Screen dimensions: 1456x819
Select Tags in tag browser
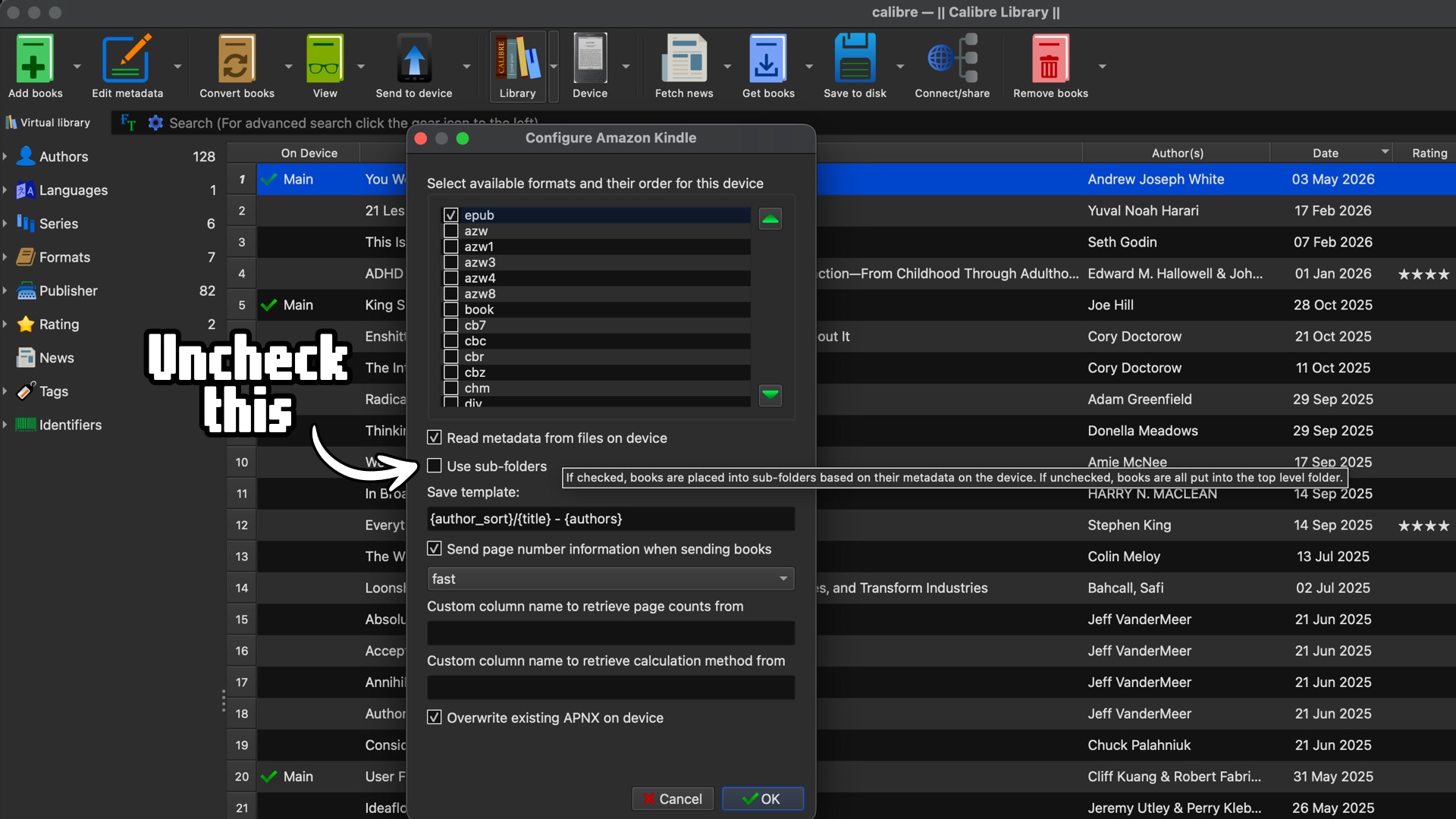coord(53,391)
